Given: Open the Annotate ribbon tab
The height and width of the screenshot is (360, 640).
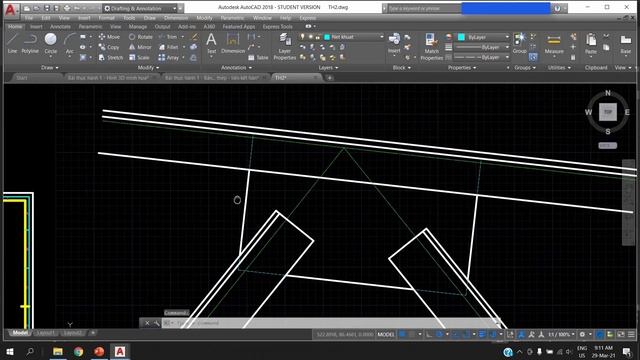Looking at the screenshot, I should point(60,27).
